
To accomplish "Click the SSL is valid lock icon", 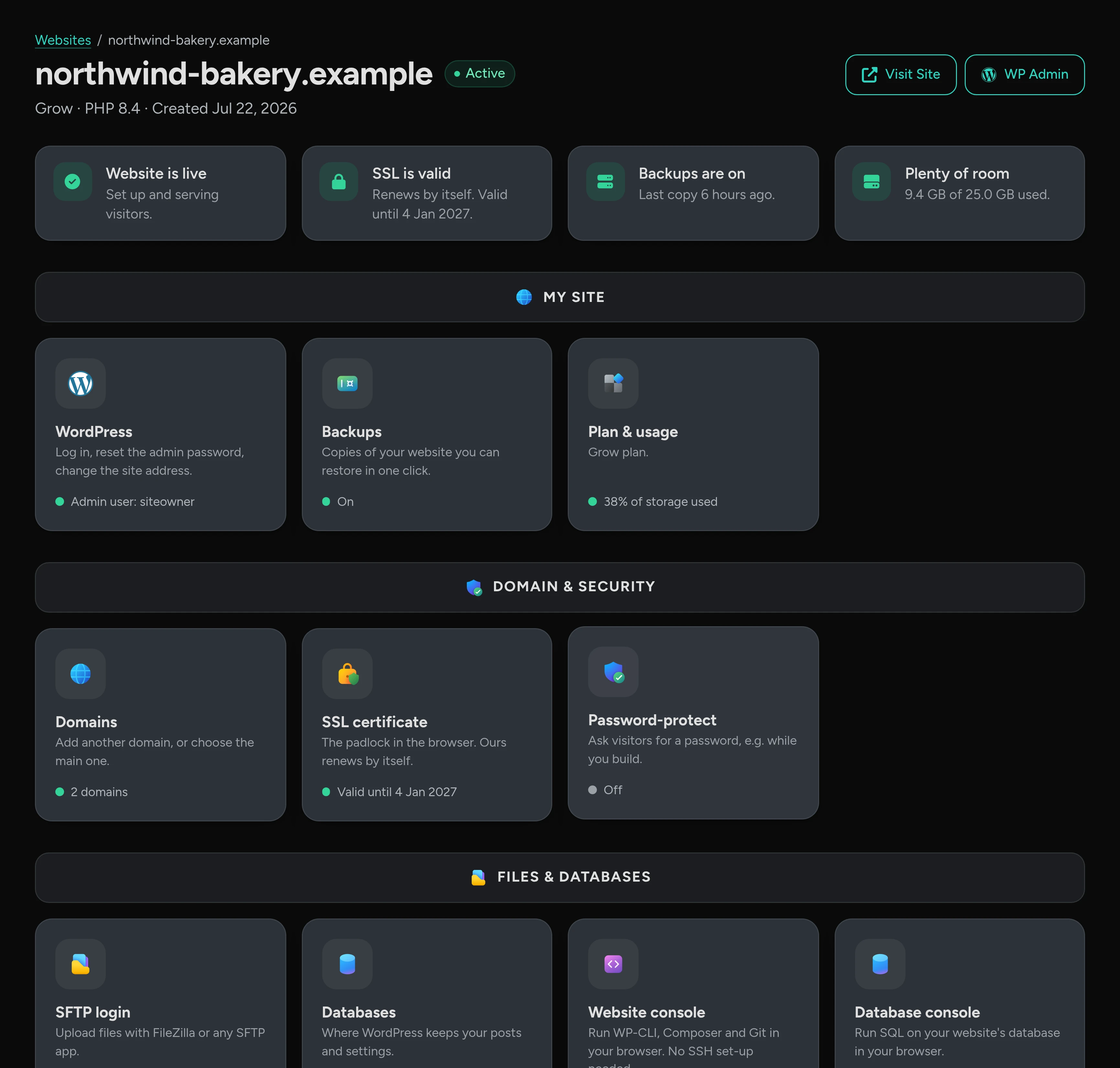I will coord(339,182).
